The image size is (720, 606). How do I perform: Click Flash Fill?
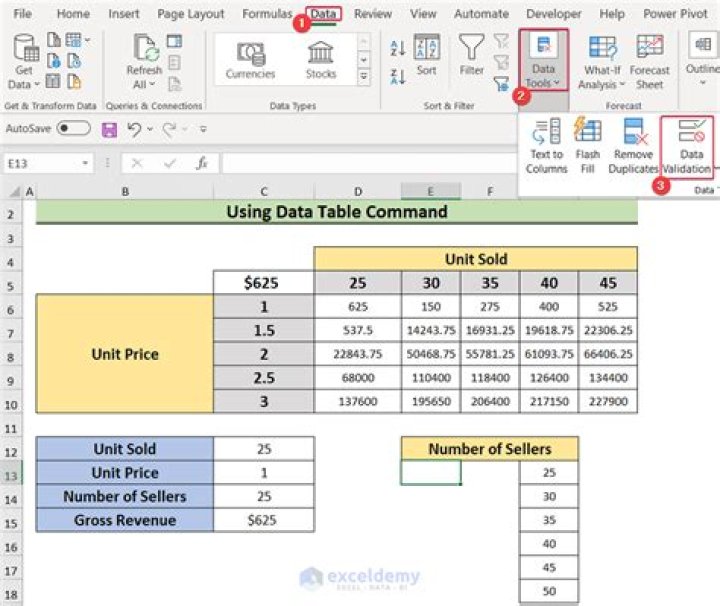click(588, 146)
